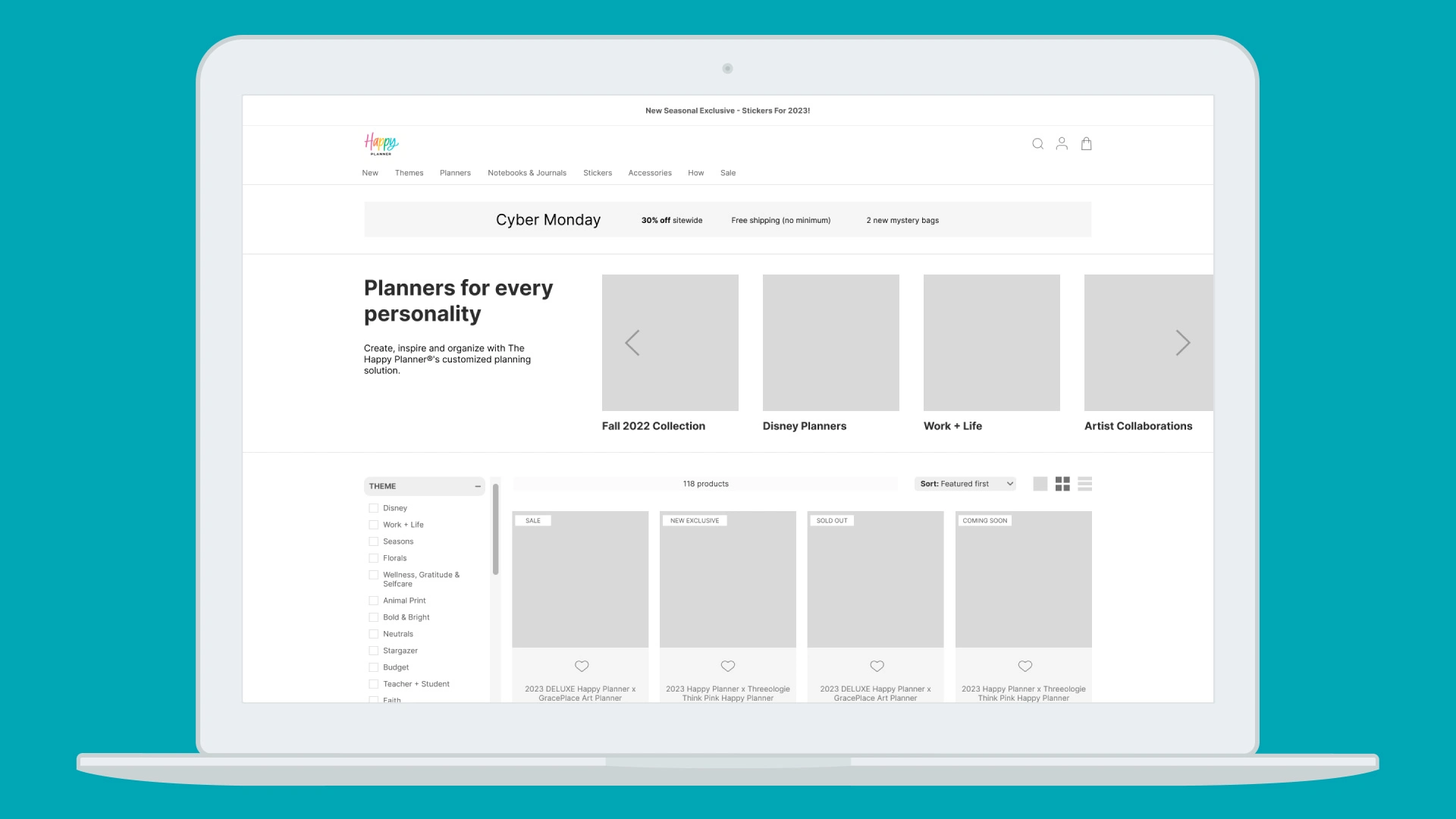Viewport: 1456px width, 819px height.
Task: Open the NEW EXCLUSIVE product image
Action: (728, 579)
